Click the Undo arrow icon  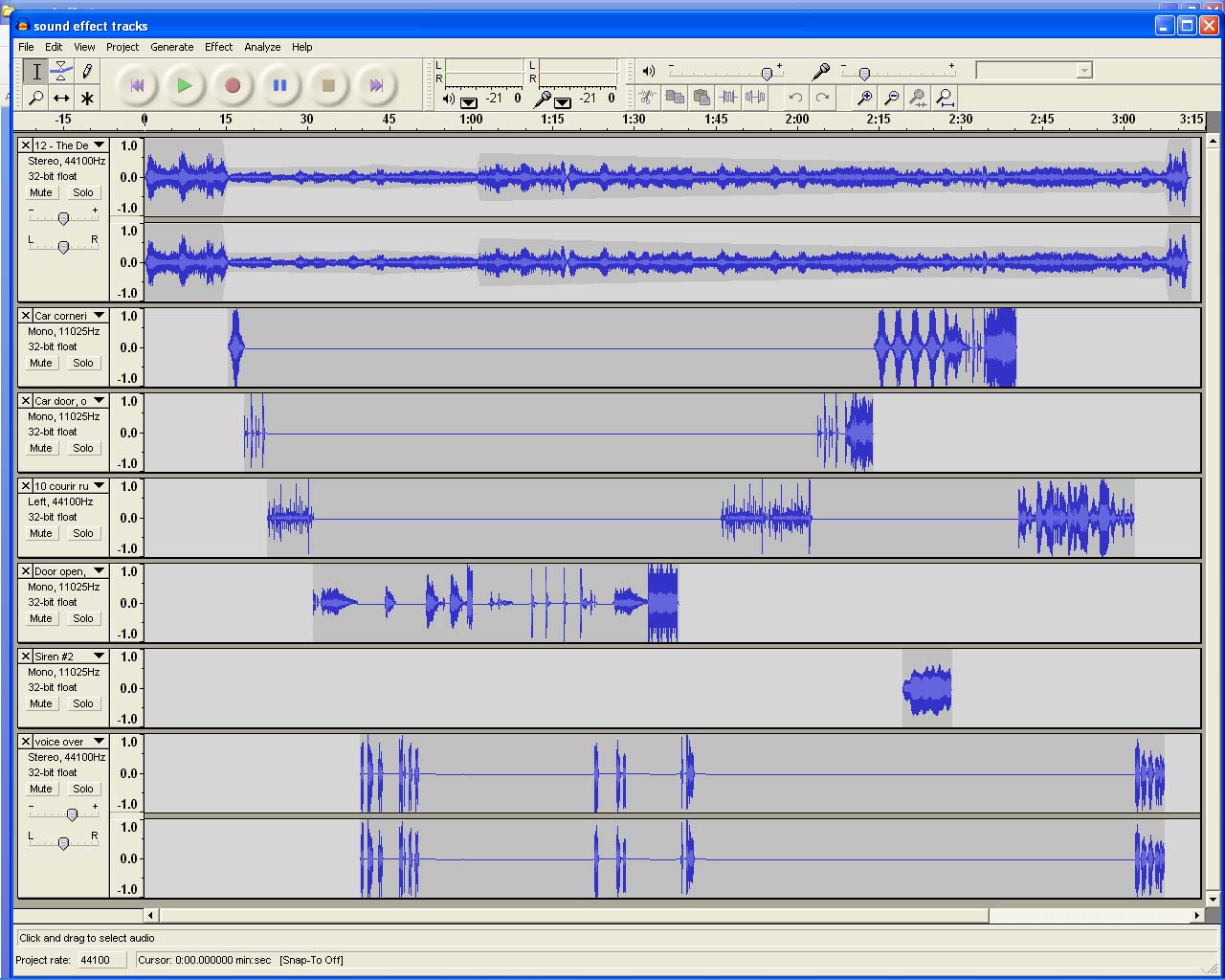coord(795,98)
